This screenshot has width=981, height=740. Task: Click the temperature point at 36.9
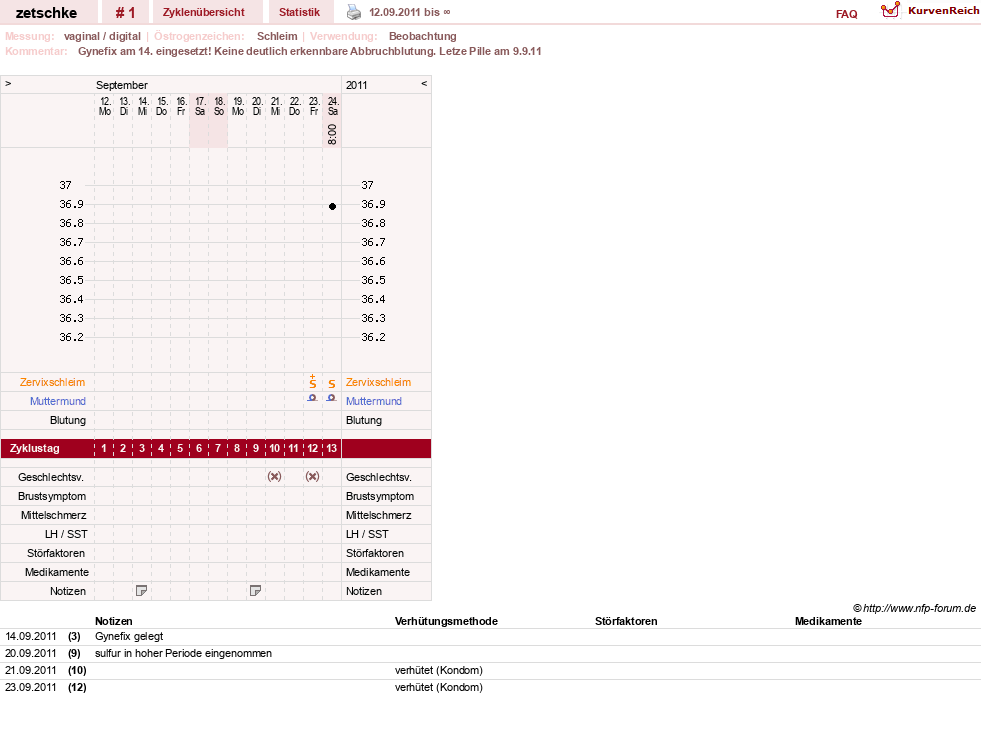(x=332, y=206)
